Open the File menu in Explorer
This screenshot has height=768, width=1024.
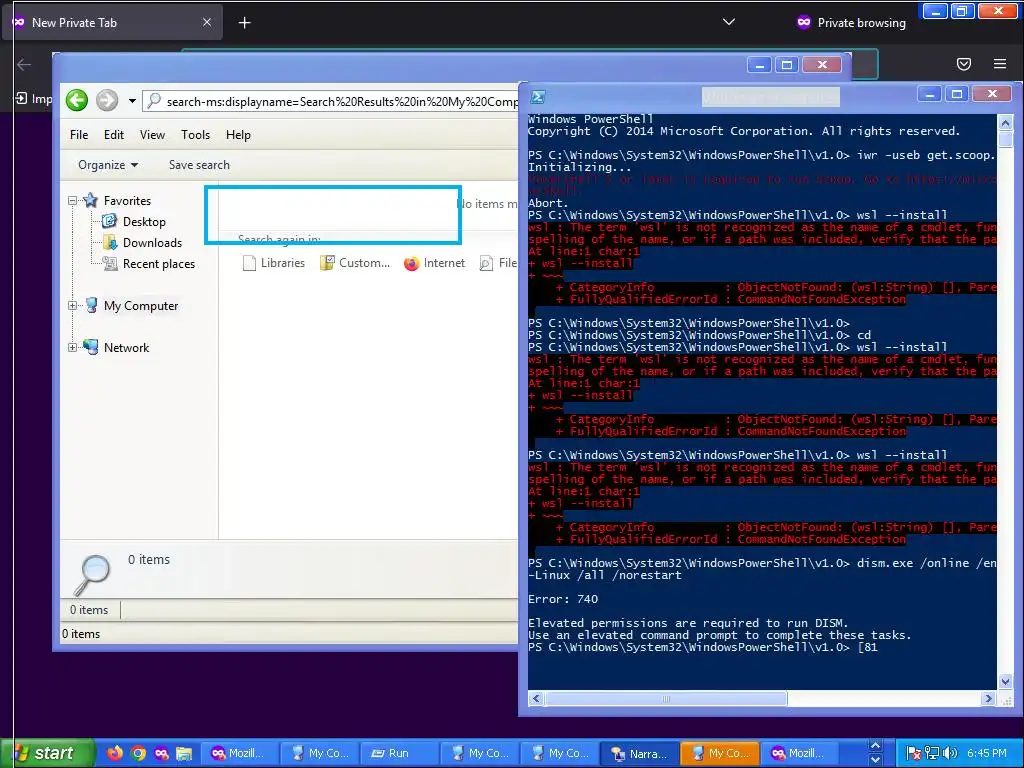(x=79, y=135)
